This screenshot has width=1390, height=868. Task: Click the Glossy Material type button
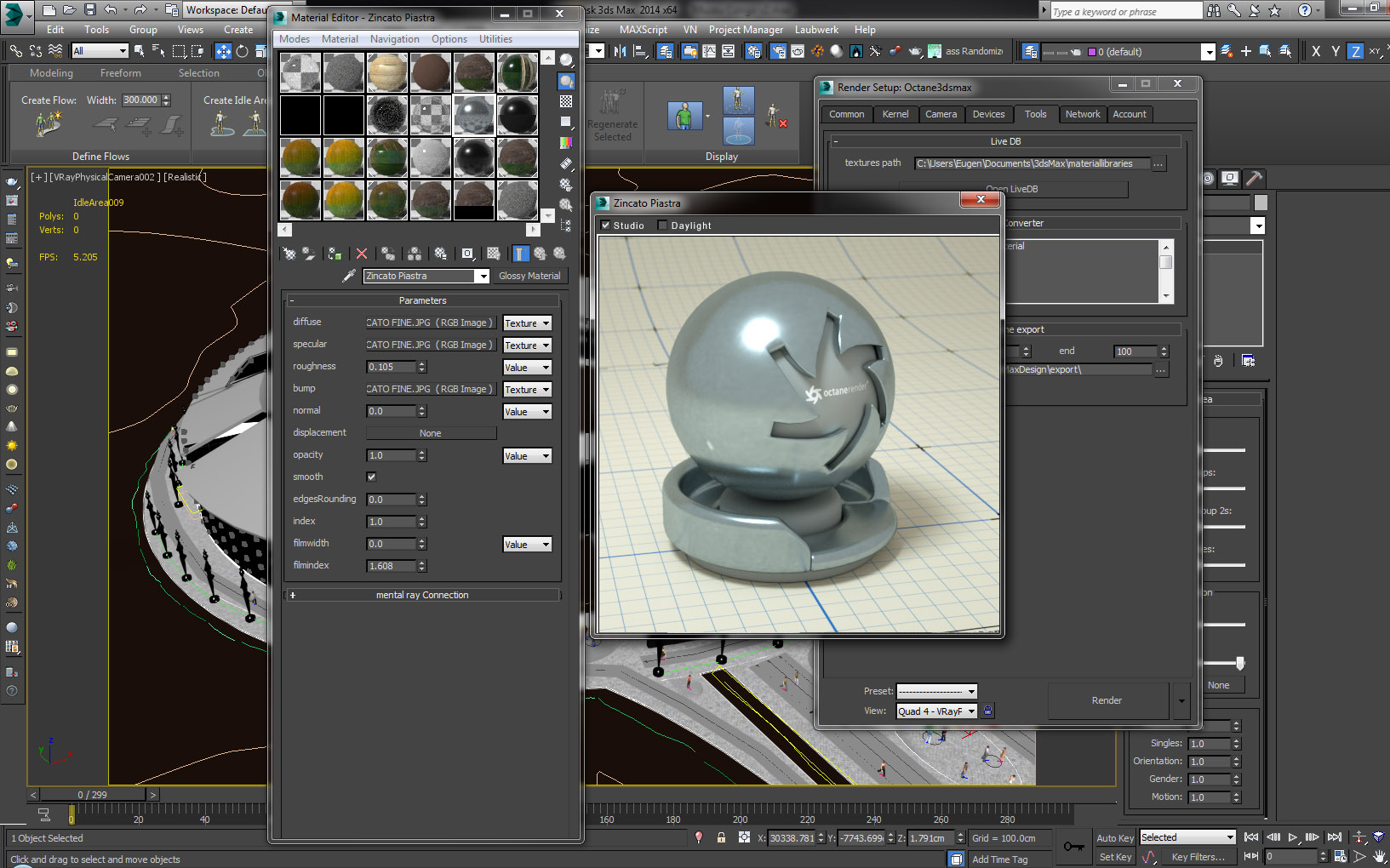tap(529, 276)
